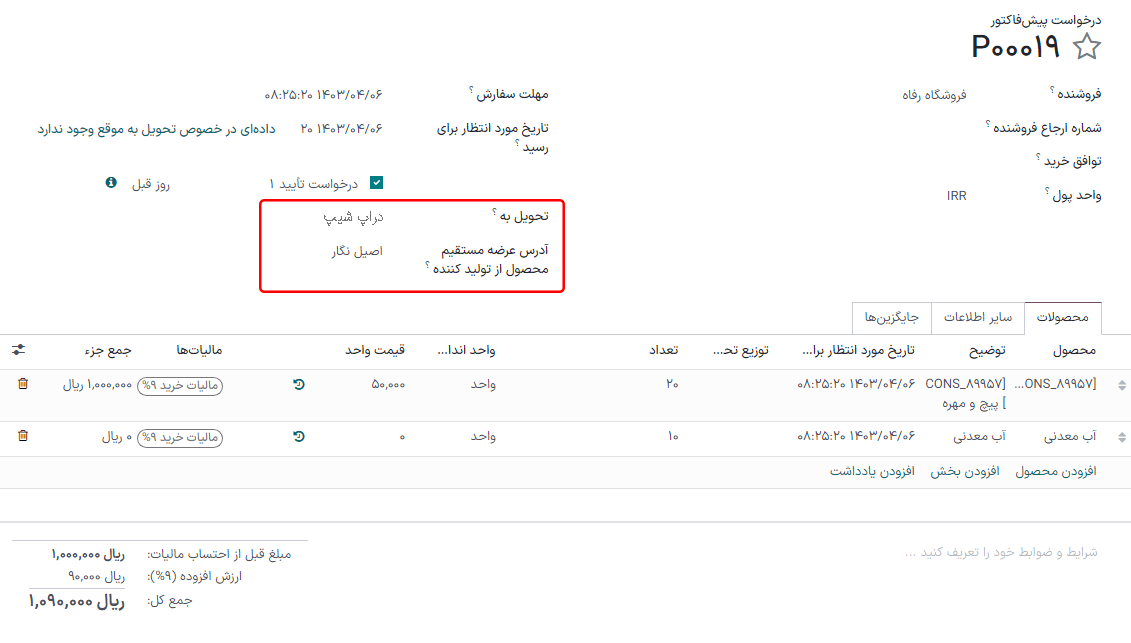Open column settings adjuster icon

pyautogui.click(x=19, y=350)
